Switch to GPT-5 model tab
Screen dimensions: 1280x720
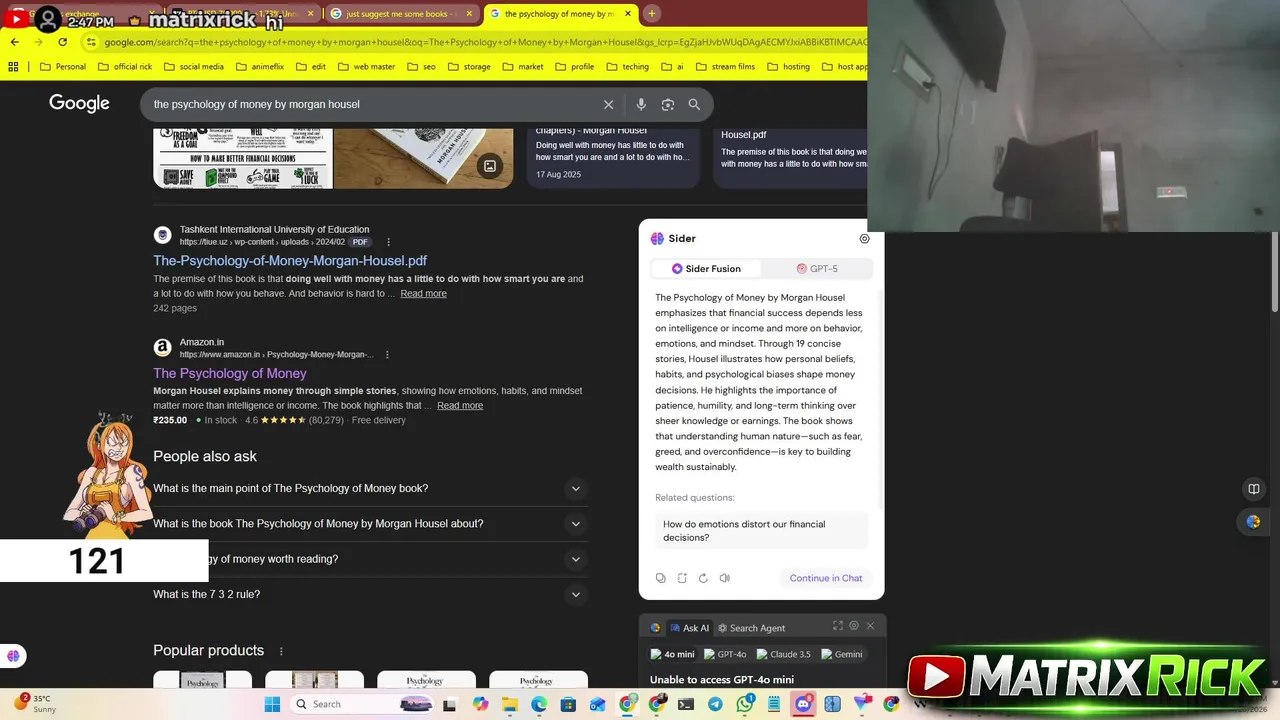coord(817,269)
